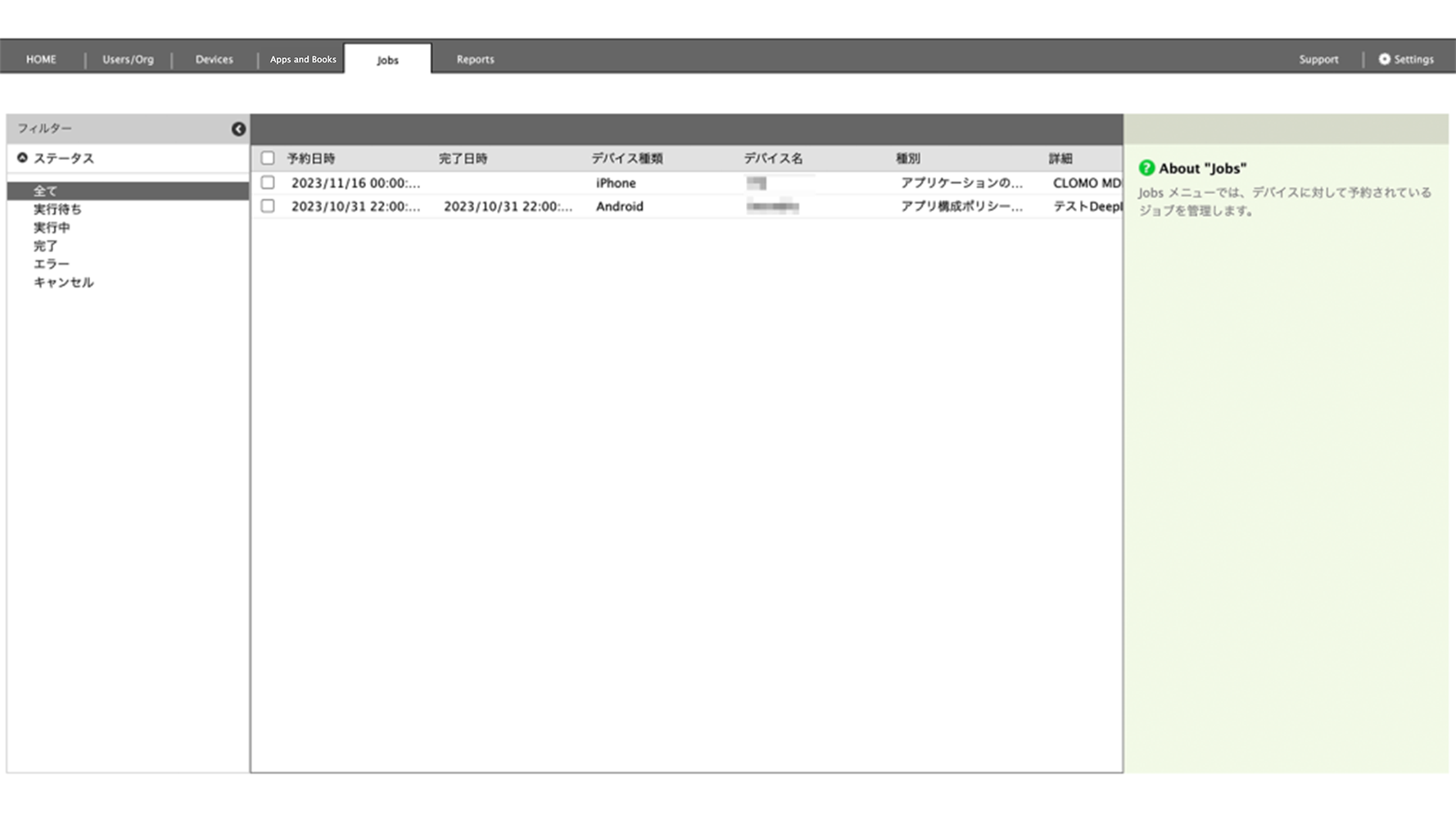Filter jobs by キャンセル status
This screenshot has height=819, width=1456.
click(63, 283)
